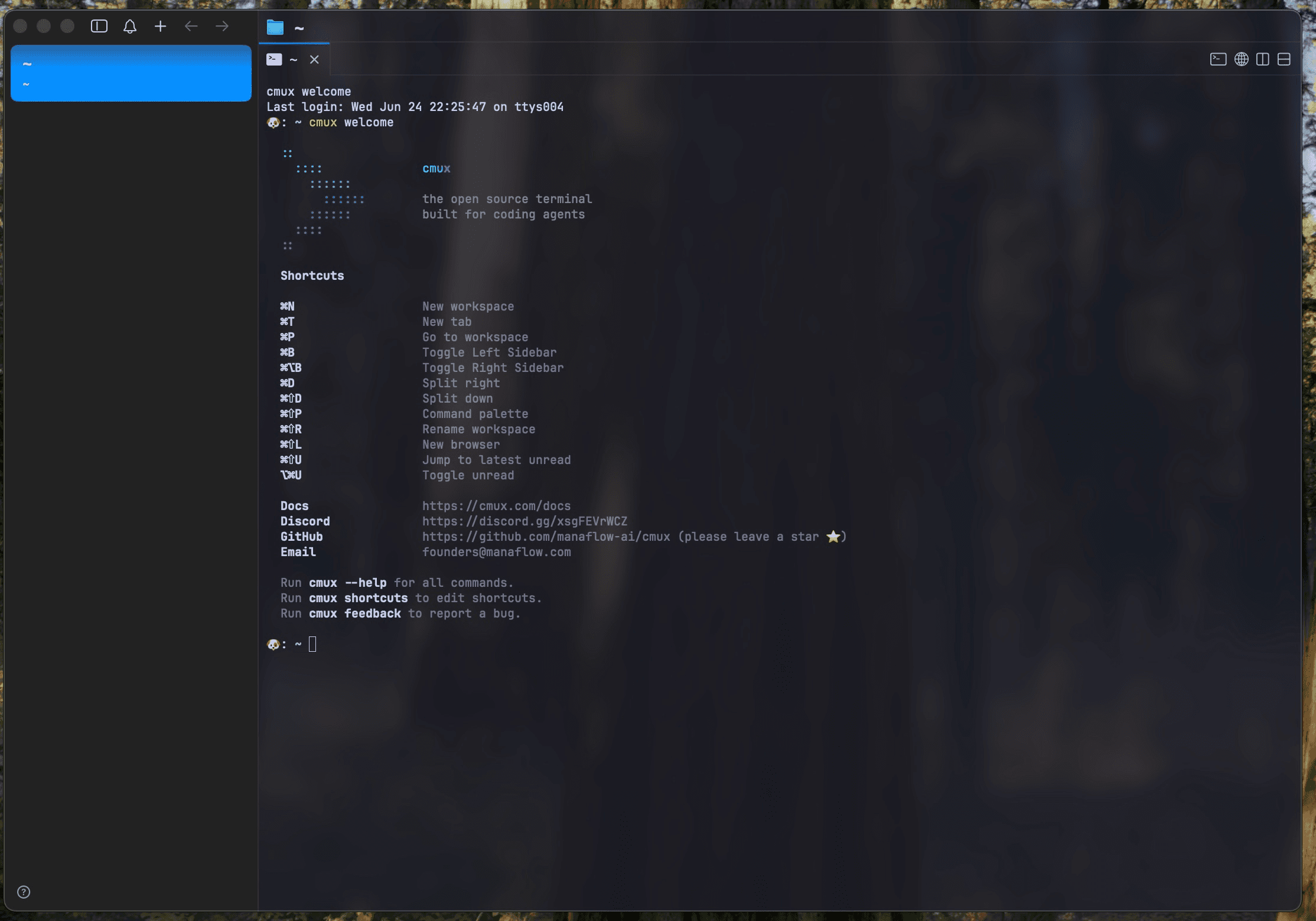This screenshot has height=921, width=1316.
Task: Click 'cmux feedback' command text
Action: [354, 613]
